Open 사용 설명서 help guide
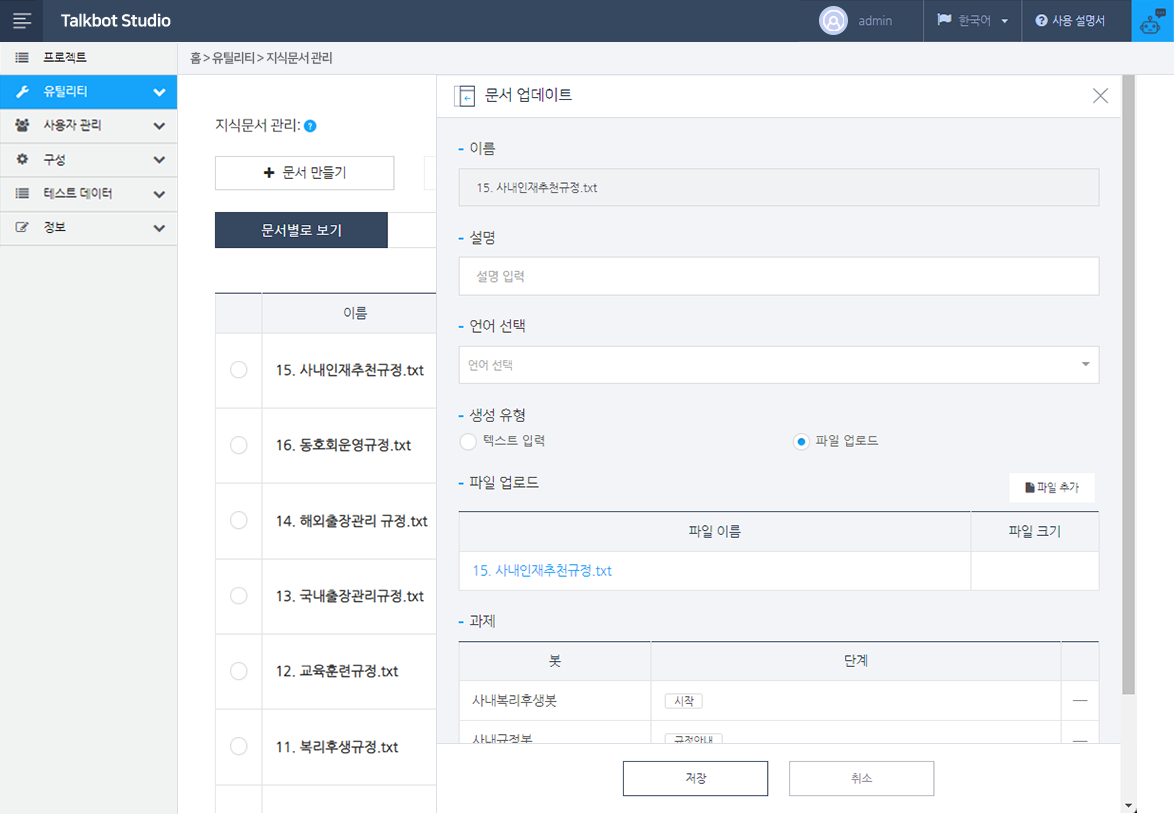This screenshot has height=814, width=1174. [x=1069, y=20]
